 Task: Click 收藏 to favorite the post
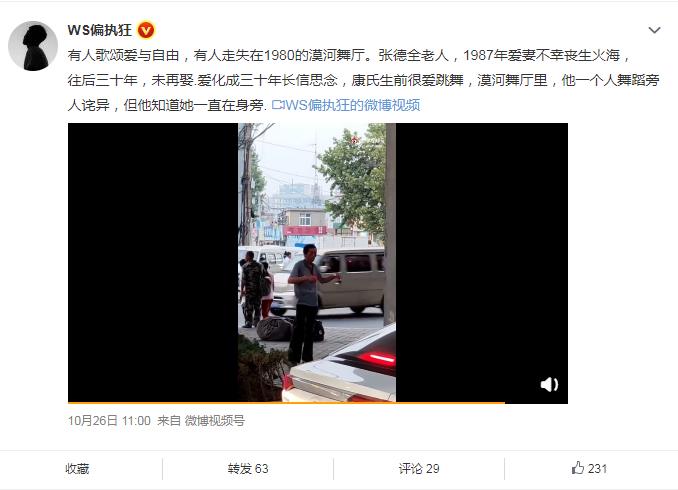pyautogui.click(x=77, y=468)
